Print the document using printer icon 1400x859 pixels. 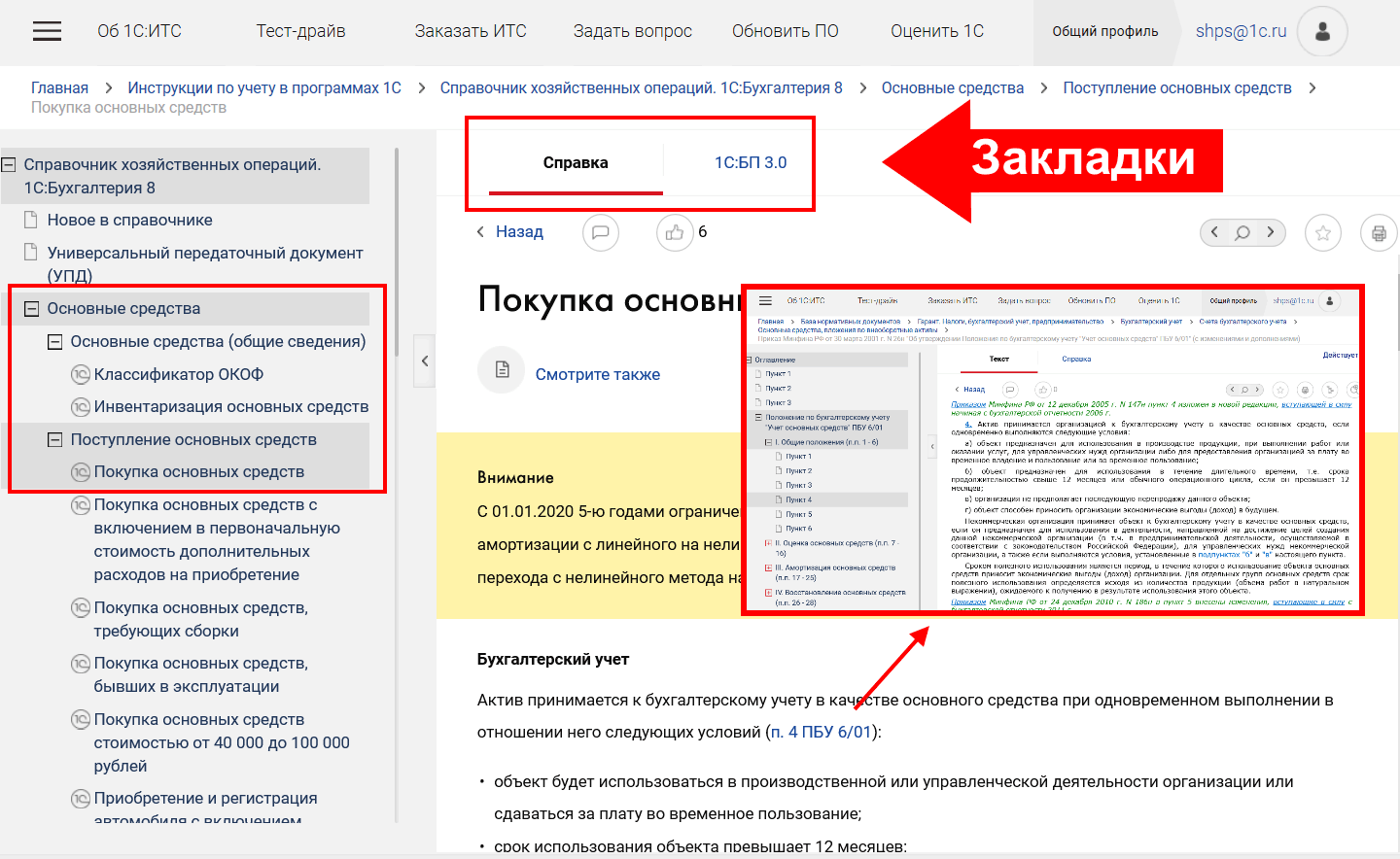coord(1379,233)
